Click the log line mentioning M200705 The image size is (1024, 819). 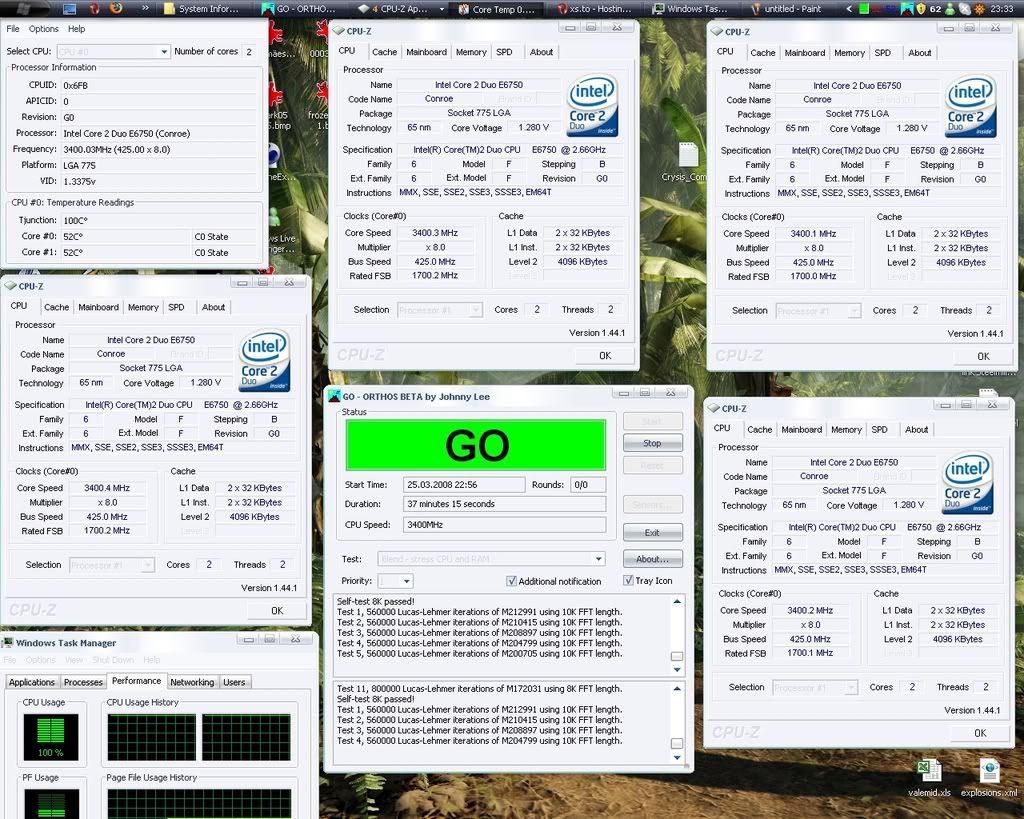point(479,653)
